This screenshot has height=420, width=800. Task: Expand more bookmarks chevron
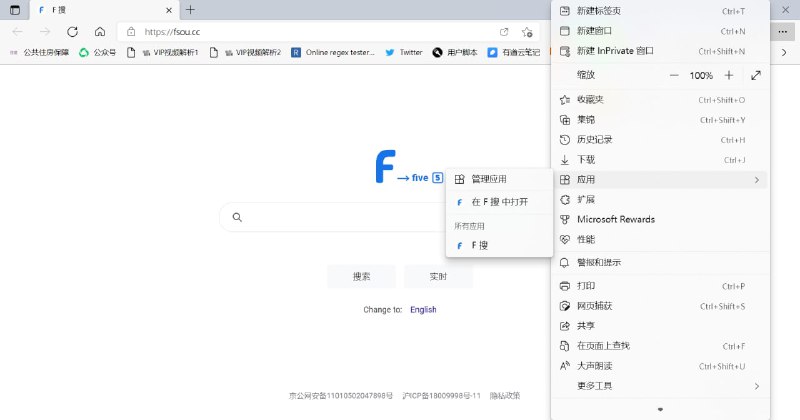784,52
